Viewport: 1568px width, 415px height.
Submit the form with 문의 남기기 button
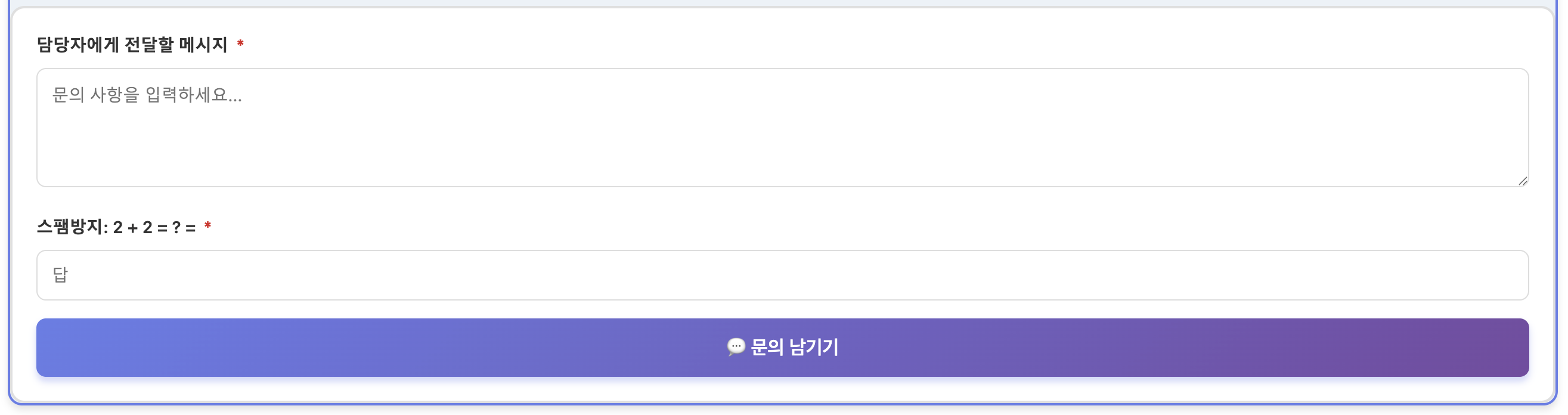pyautogui.click(x=783, y=348)
